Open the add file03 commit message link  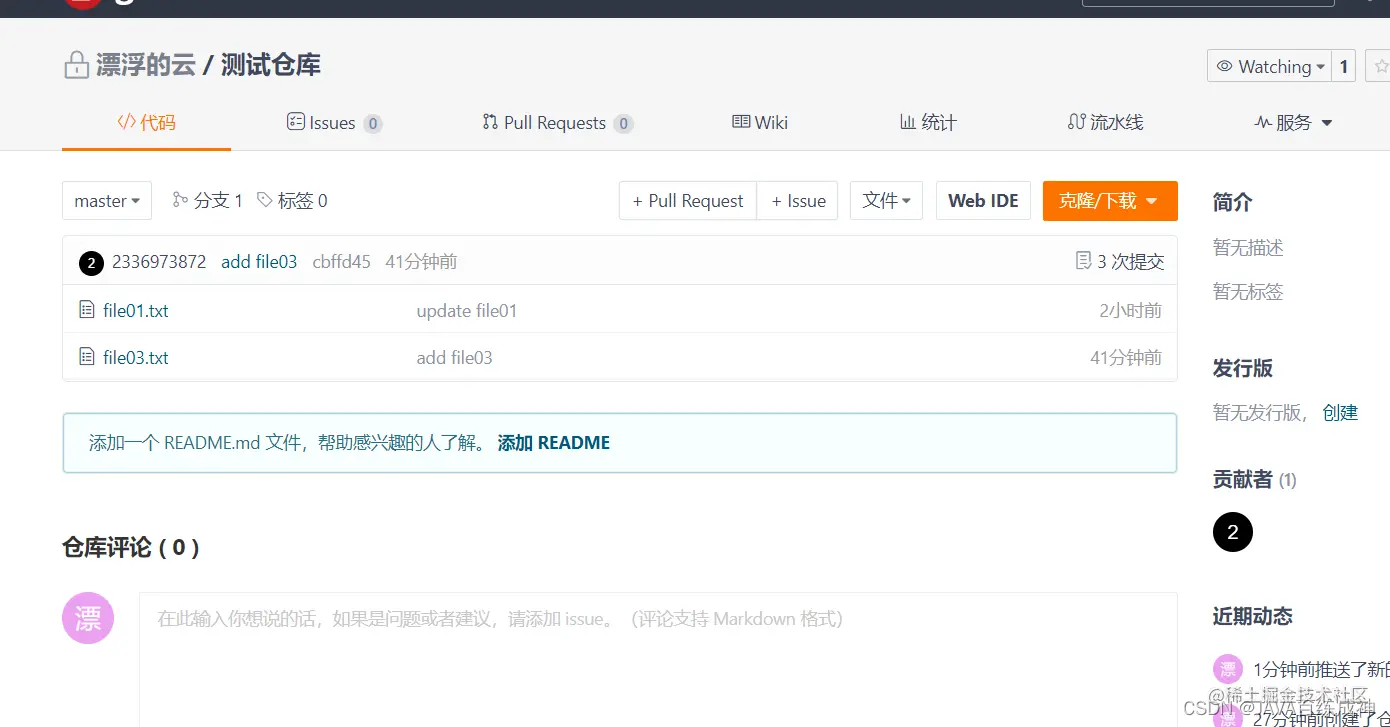pyautogui.click(x=259, y=262)
